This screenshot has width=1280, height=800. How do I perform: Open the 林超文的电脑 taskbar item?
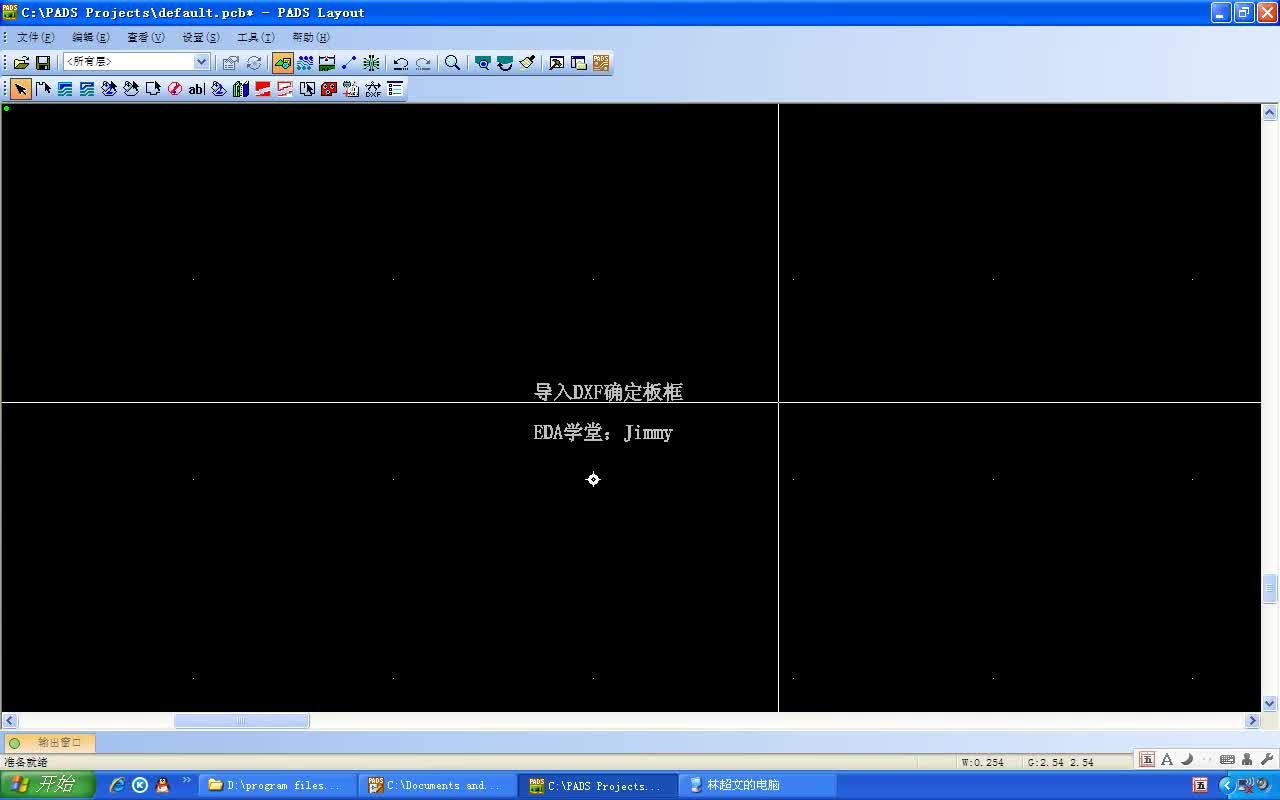(x=757, y=786)
